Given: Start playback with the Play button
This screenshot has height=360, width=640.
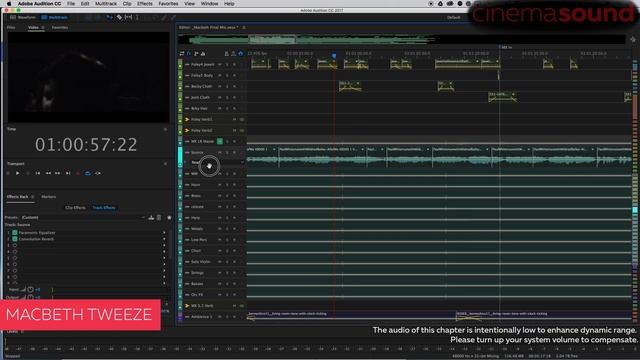Looking at the screenshot, I should (18, 173).
